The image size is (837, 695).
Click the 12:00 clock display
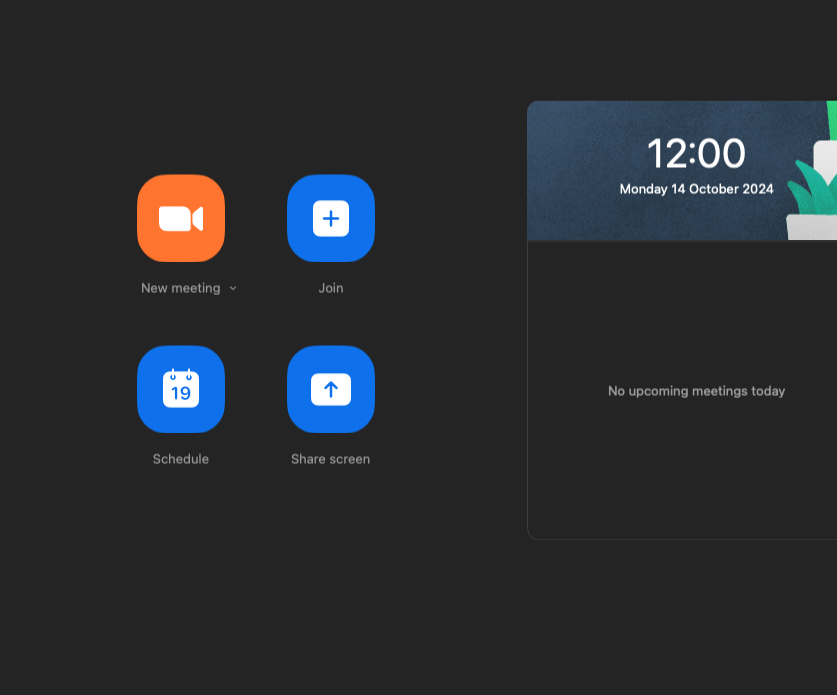(696, 154)
